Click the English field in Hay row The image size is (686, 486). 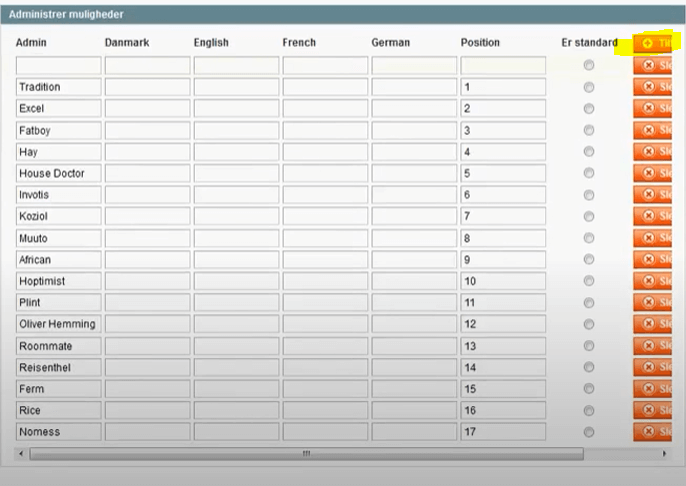tap(236, 151)
